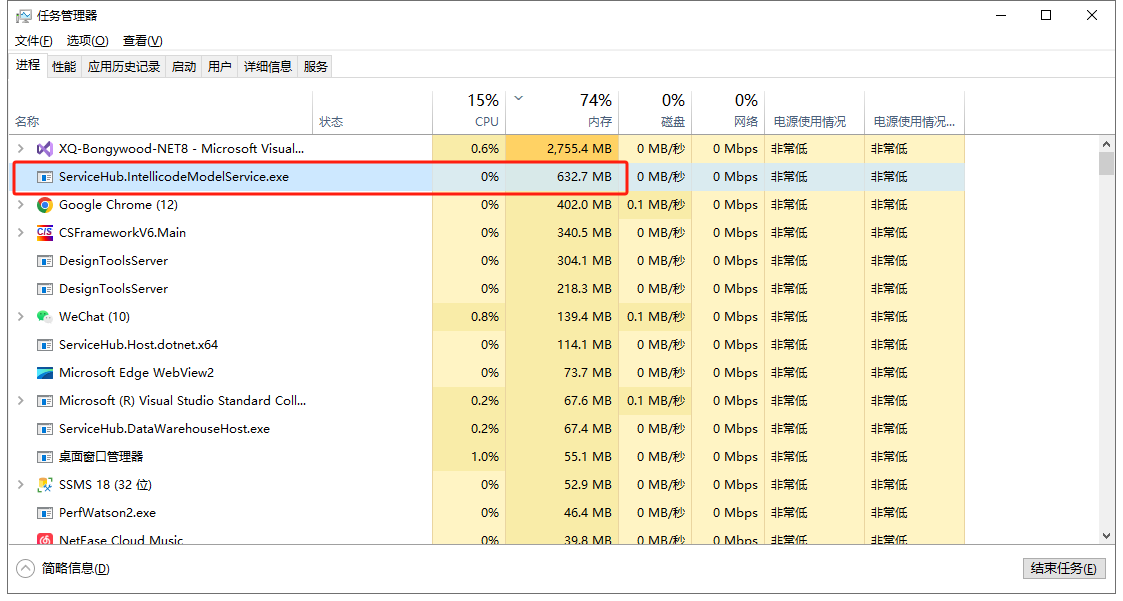Expand the WeChat (10) group

[21, 317]
